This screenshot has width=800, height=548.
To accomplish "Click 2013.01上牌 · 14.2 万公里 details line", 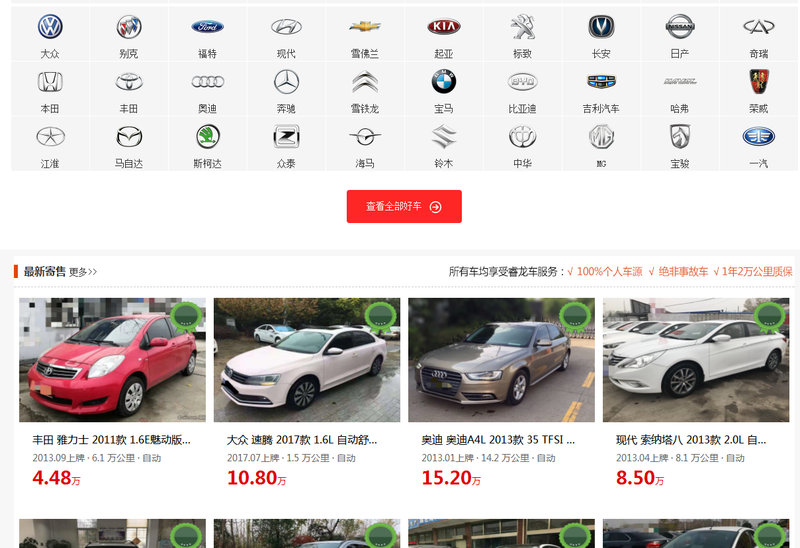I will (488, 458).
